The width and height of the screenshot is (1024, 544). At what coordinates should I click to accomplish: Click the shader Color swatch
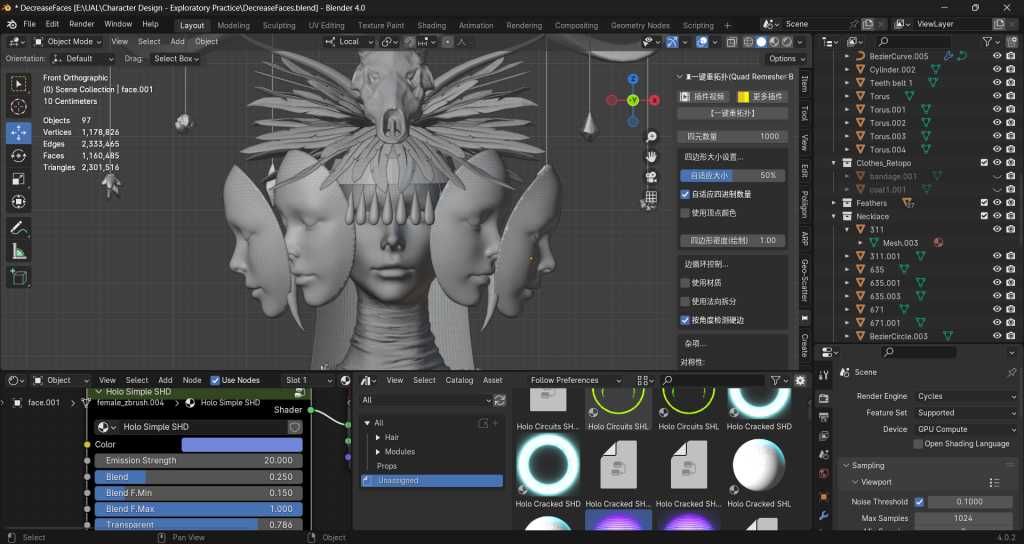242,445
